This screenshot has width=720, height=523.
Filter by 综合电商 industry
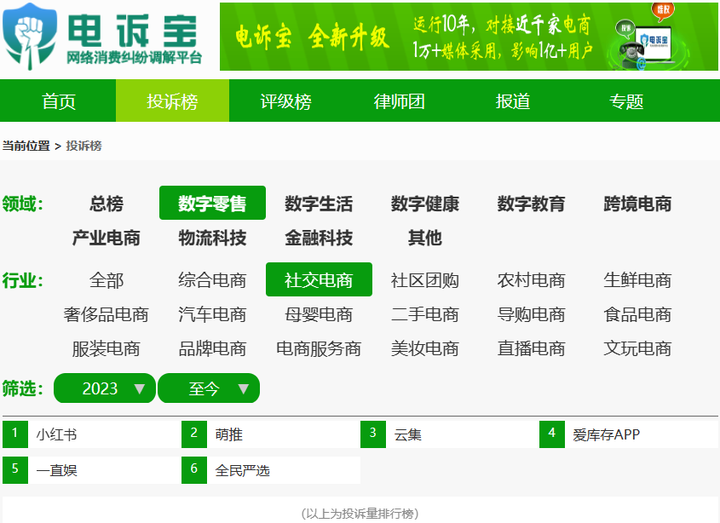[212, 280]
